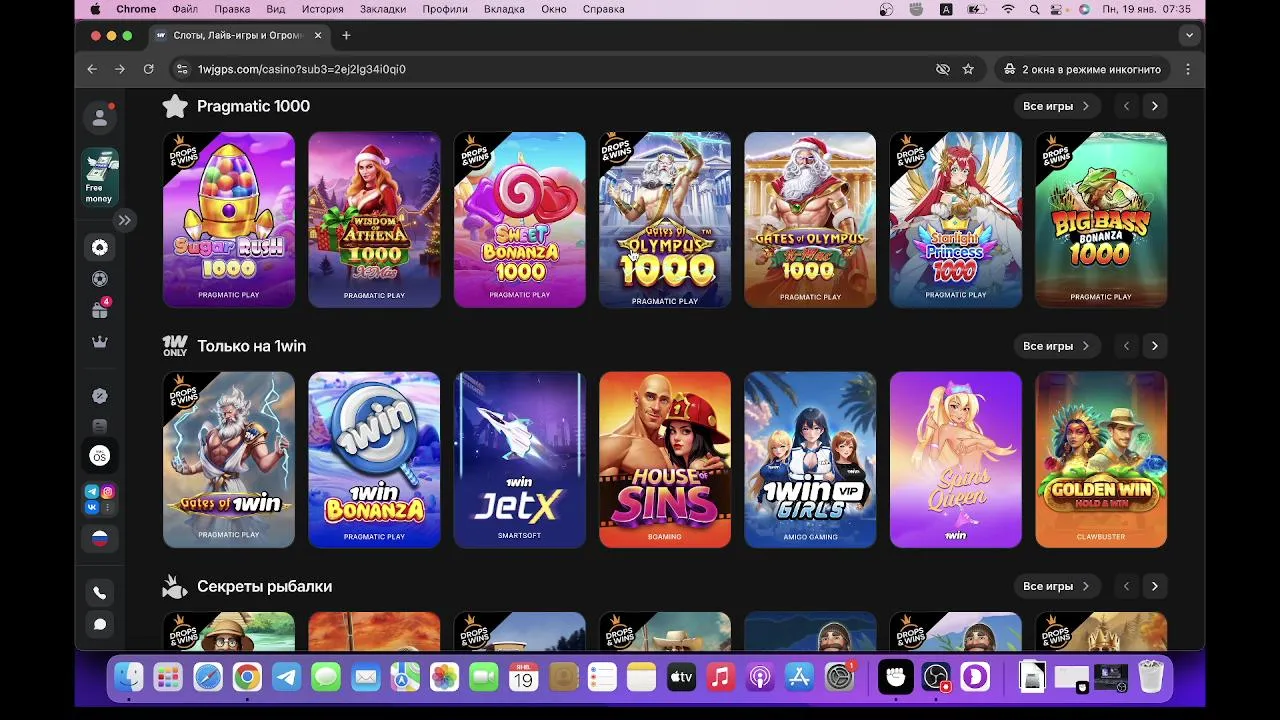
Task: Open the crown VIP sidebar icon
Action: pos(100,342)
